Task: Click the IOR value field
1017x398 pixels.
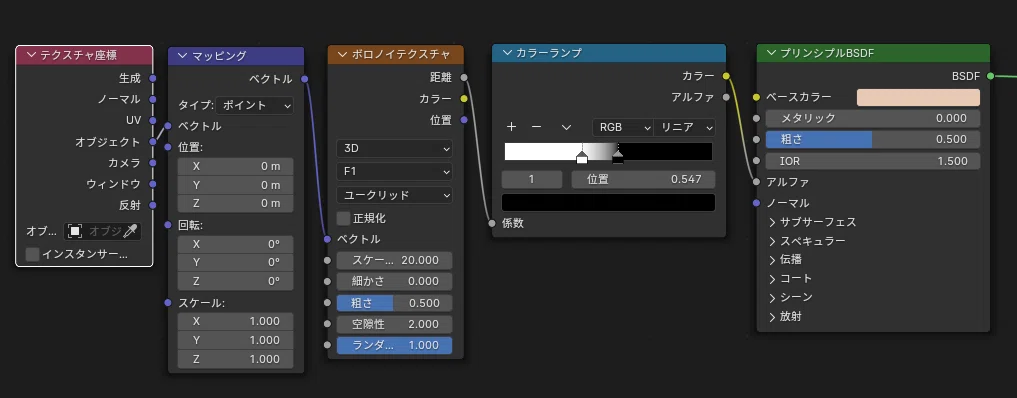Action: 873,161
